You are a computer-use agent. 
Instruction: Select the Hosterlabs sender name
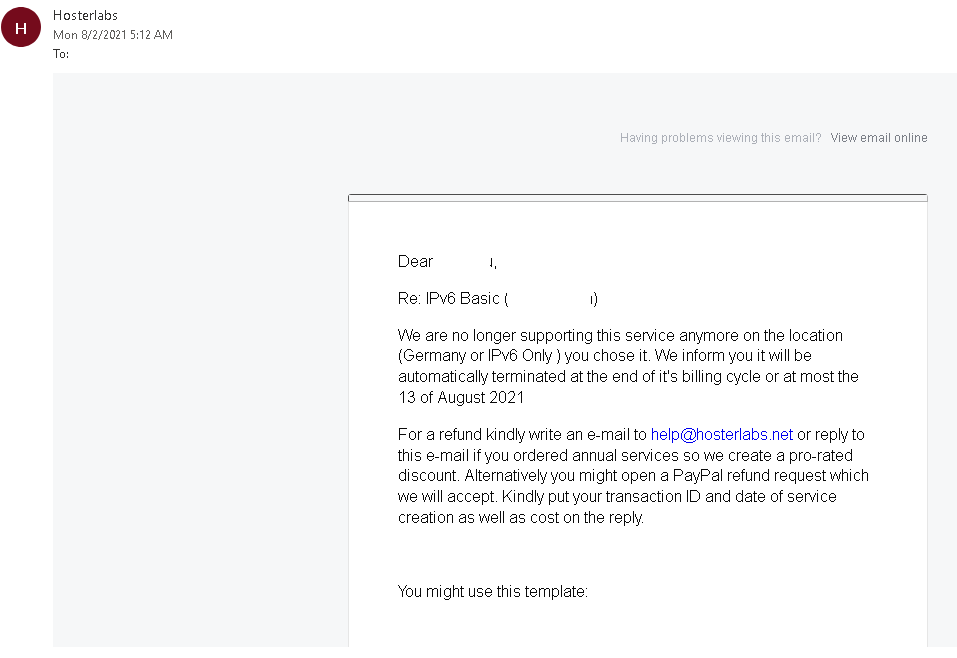click(85, 15)
